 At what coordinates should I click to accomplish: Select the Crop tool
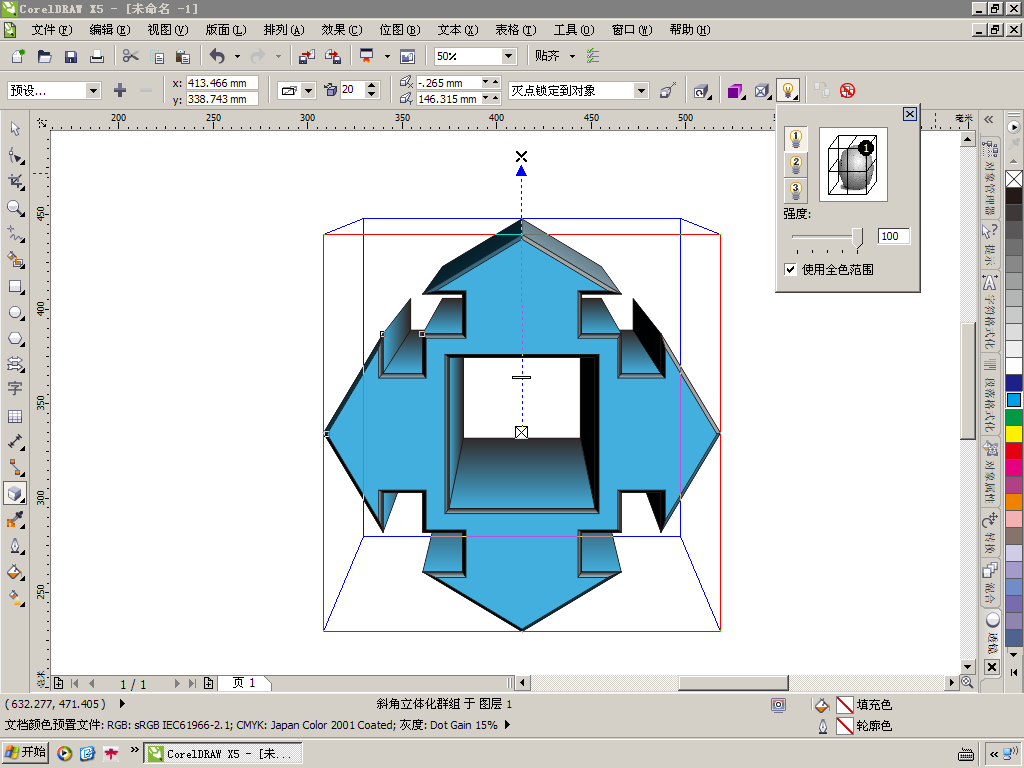click(15, 182)
